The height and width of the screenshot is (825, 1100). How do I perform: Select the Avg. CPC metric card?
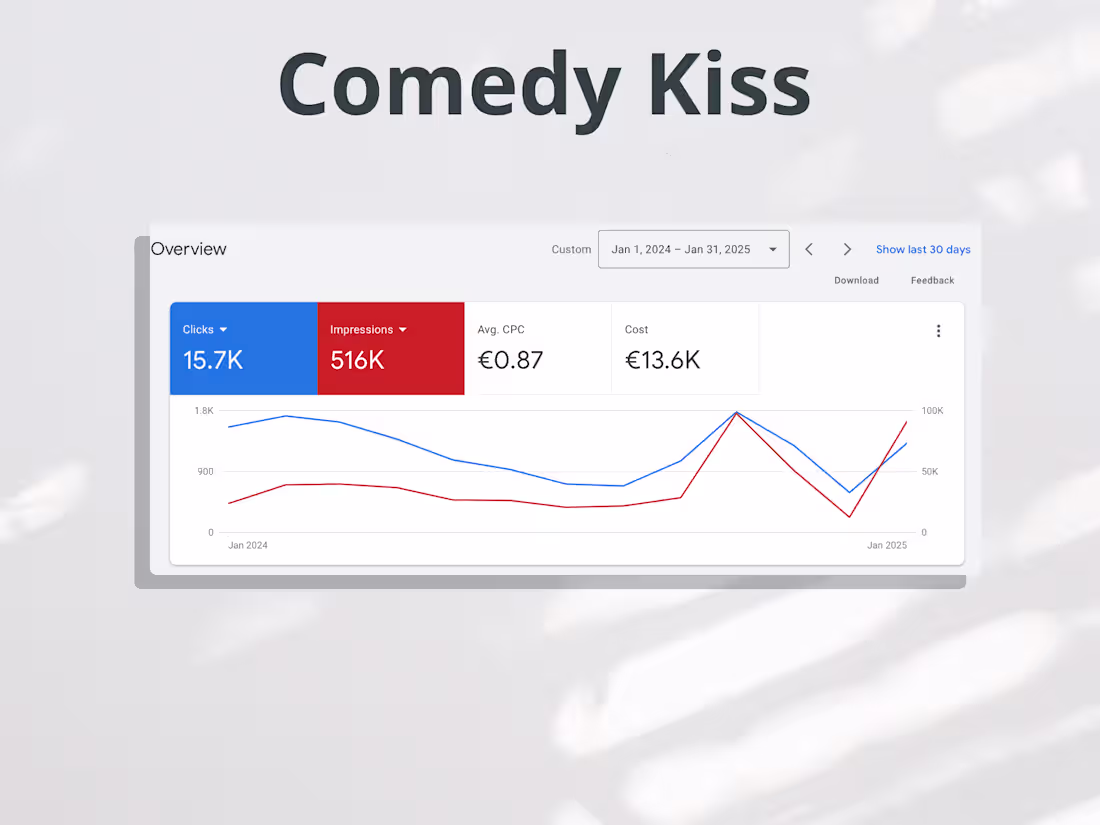pos(537,348)
